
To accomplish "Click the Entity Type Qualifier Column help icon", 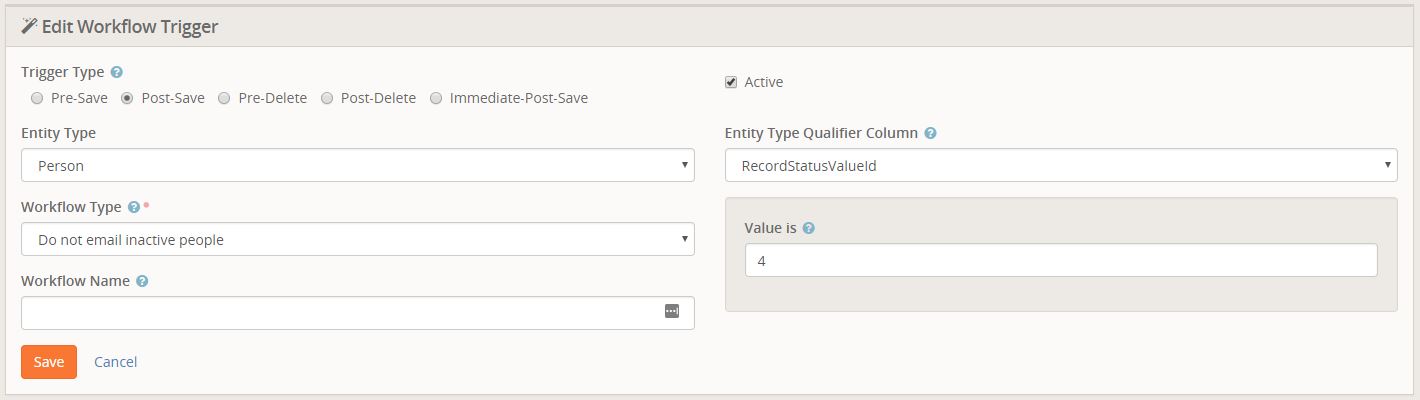I will click(x=930, y=133).
